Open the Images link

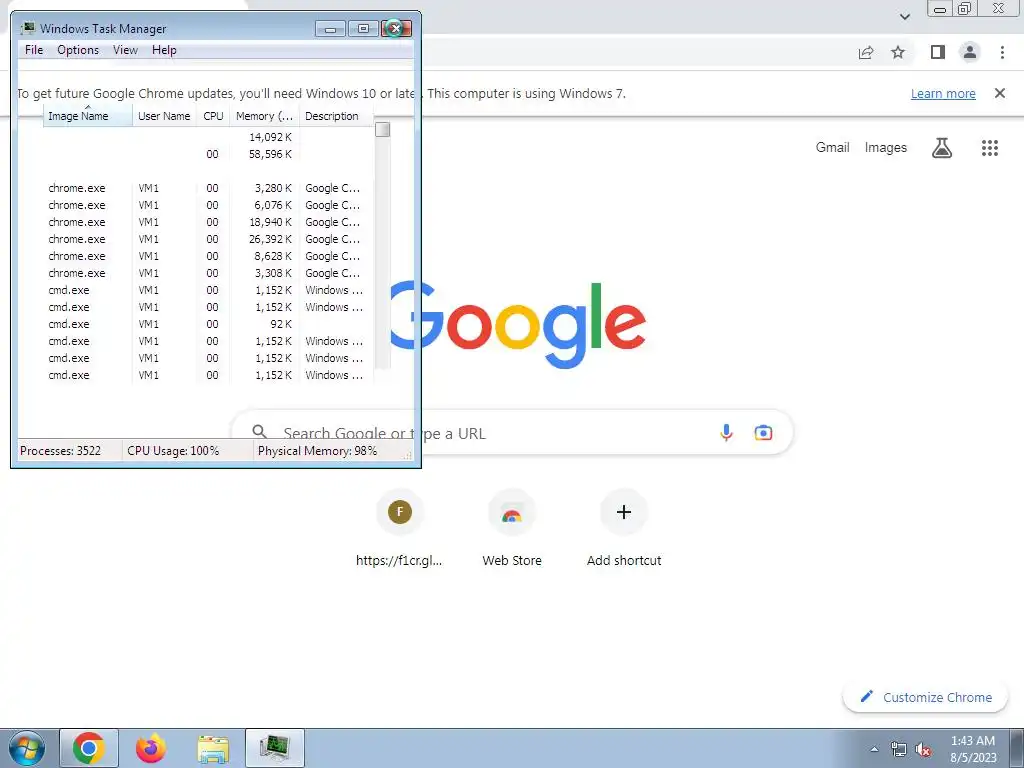click(886, 148)
